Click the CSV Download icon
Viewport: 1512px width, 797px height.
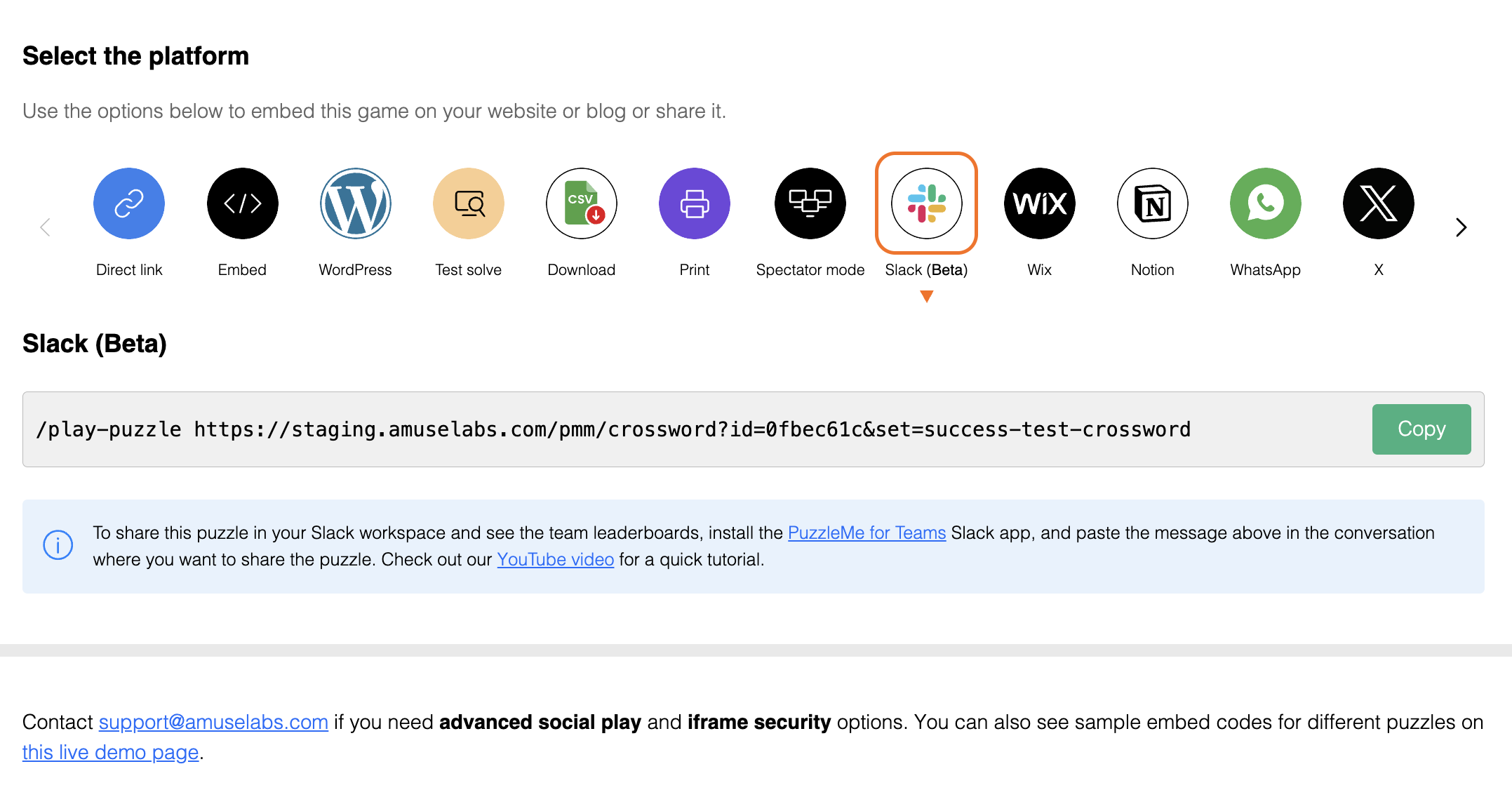click(x=582, y=203)
